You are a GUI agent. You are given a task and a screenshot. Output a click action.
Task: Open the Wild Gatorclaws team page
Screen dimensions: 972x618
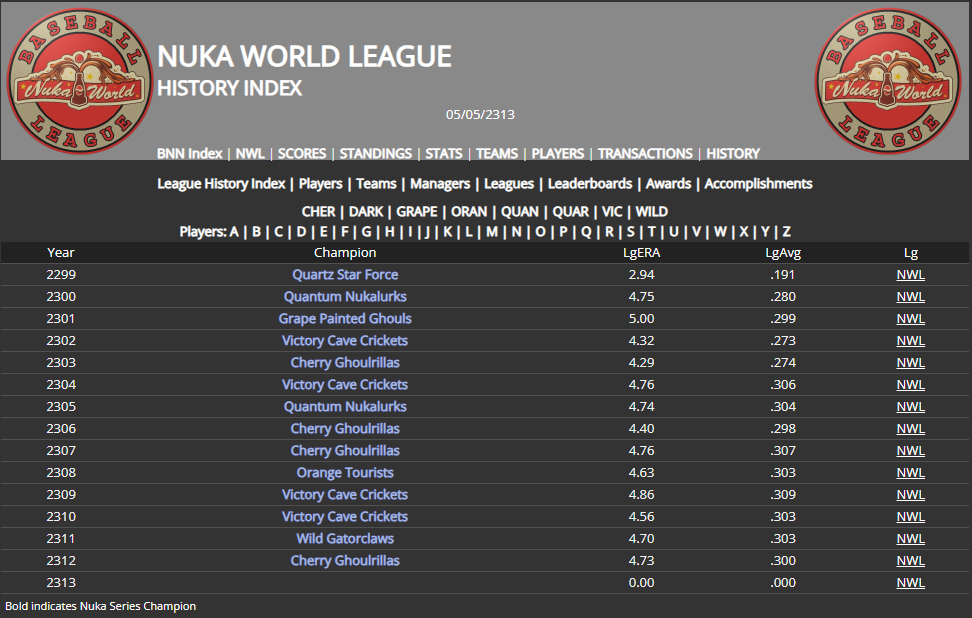(x=345, y=539)
